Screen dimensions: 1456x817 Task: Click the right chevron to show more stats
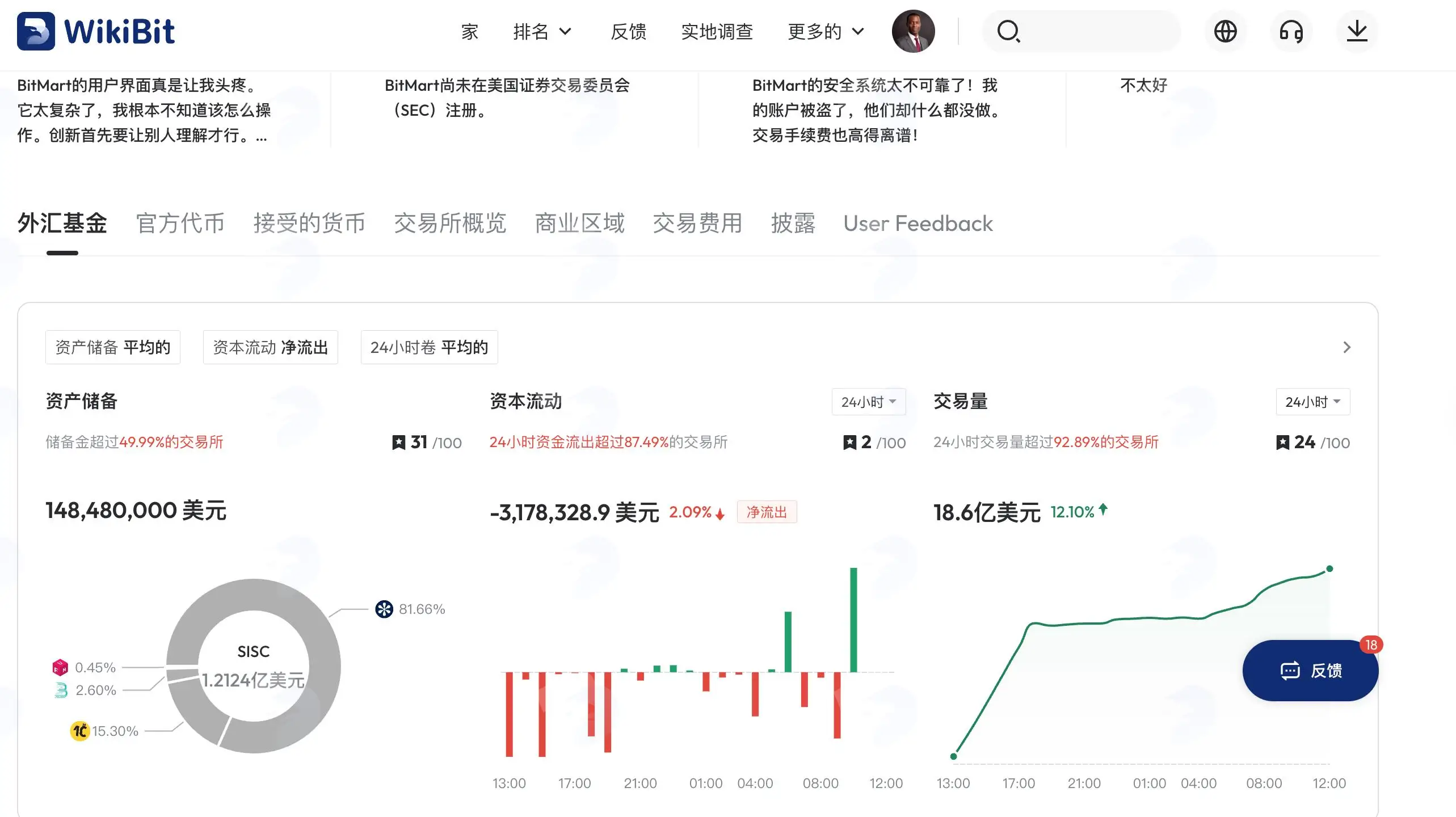1347,347
